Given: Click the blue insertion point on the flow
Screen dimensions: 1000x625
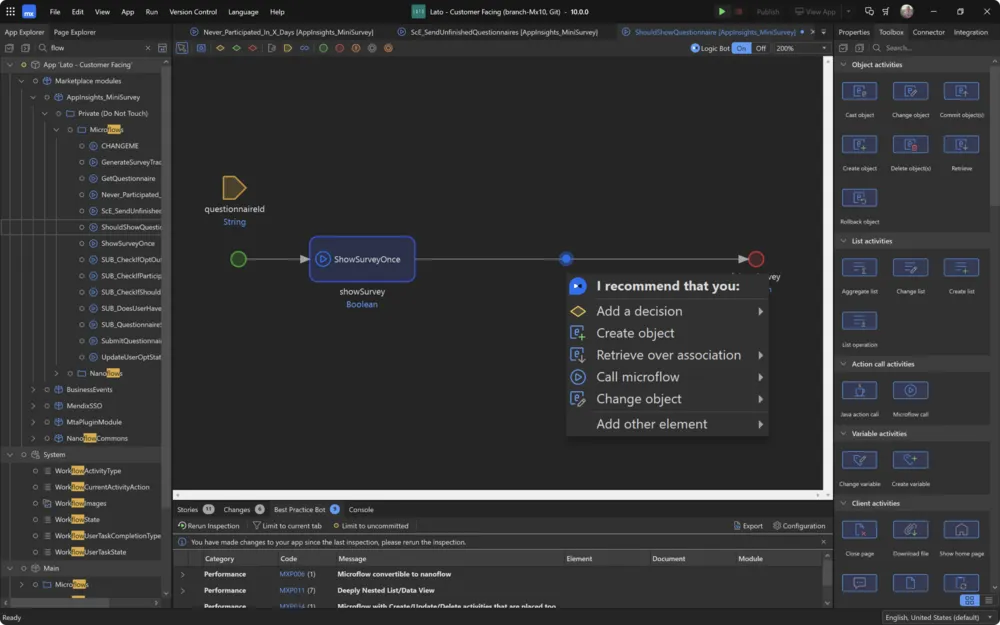Looking at the screenshot, I should [566, 258].
